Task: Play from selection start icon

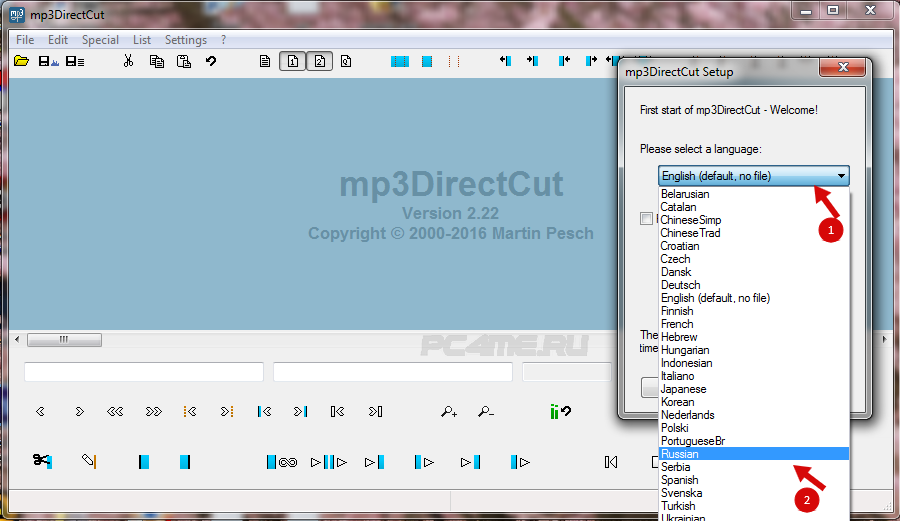Action: click(x=424, y=462)
